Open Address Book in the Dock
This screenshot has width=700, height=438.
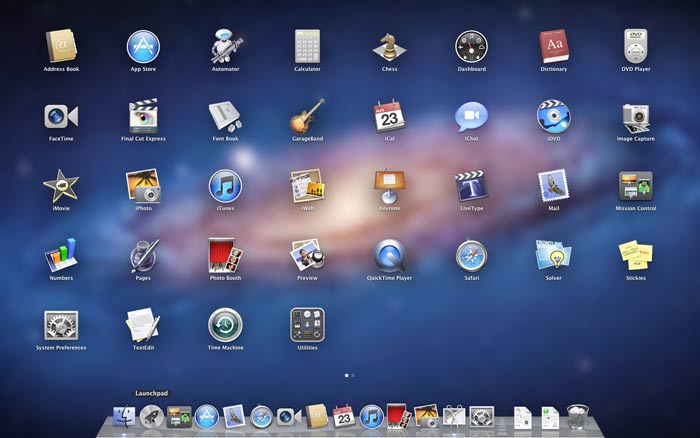[x=317, y=417]
